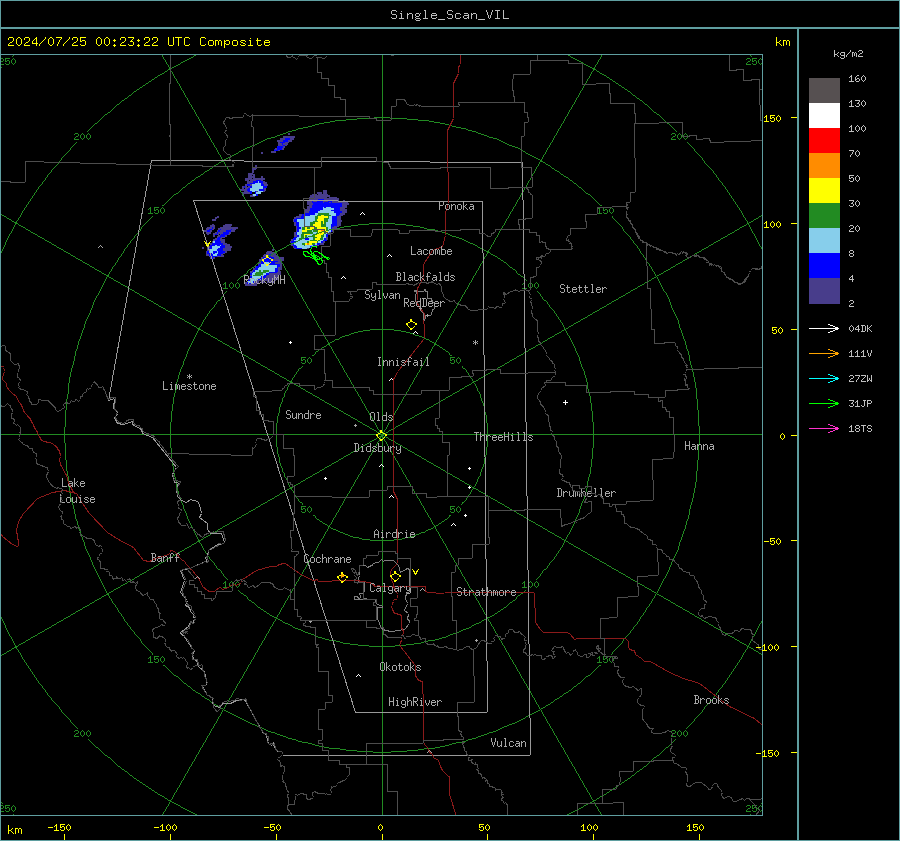
Task: Click the Sylvan label
Action: [382, 295]
